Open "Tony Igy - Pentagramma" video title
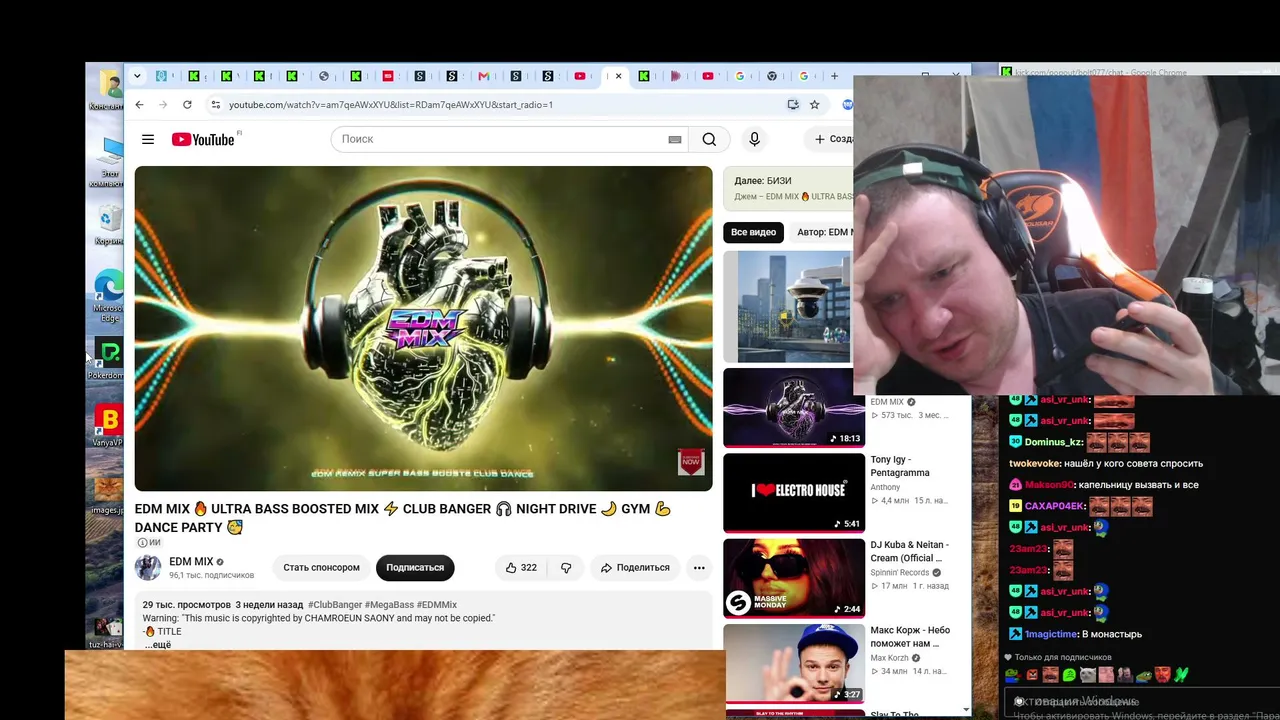This screenshot has height=720, width=1280. [900, 466]
